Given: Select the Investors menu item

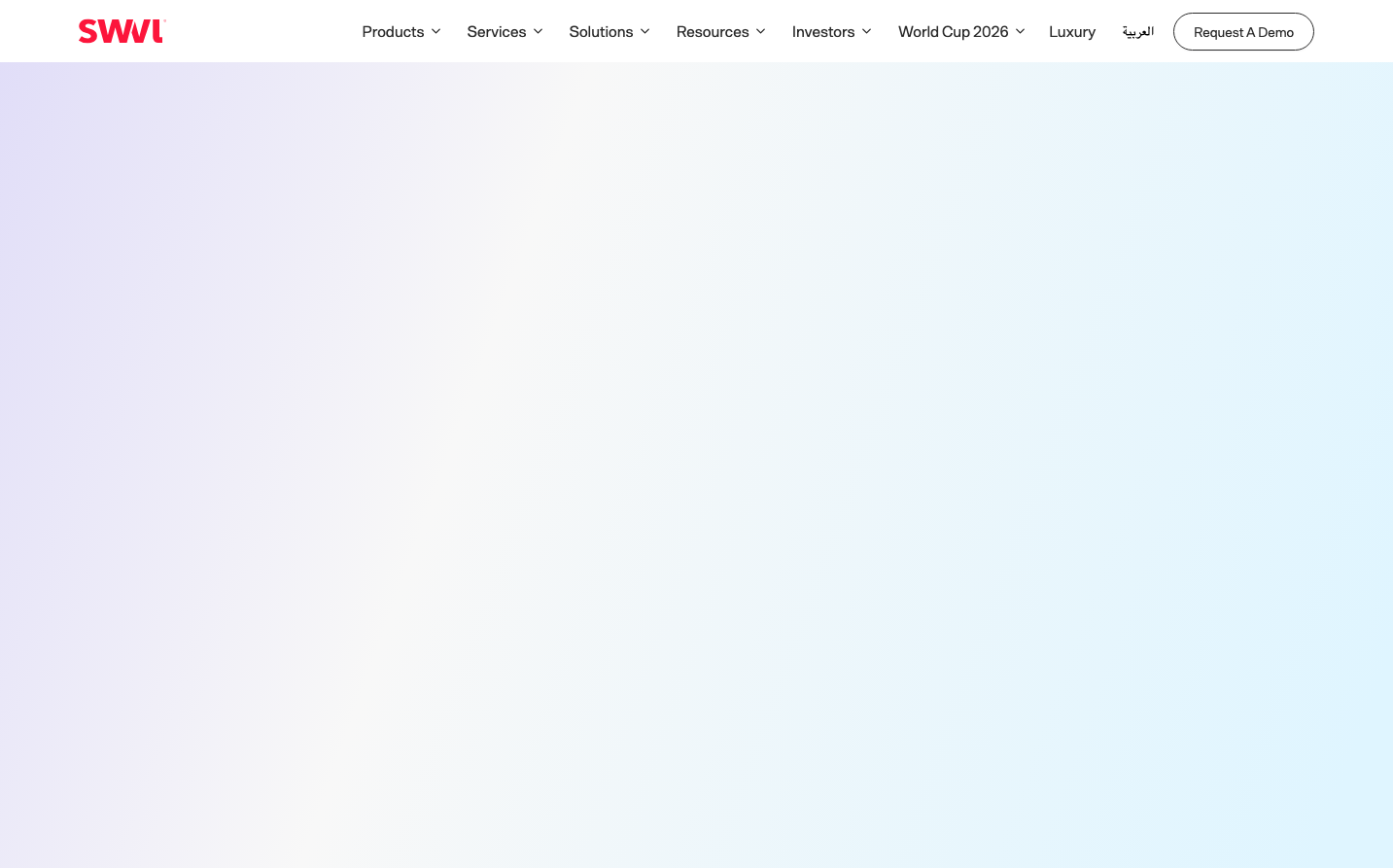Looking at the screenshot, I should tap(822, 31).
